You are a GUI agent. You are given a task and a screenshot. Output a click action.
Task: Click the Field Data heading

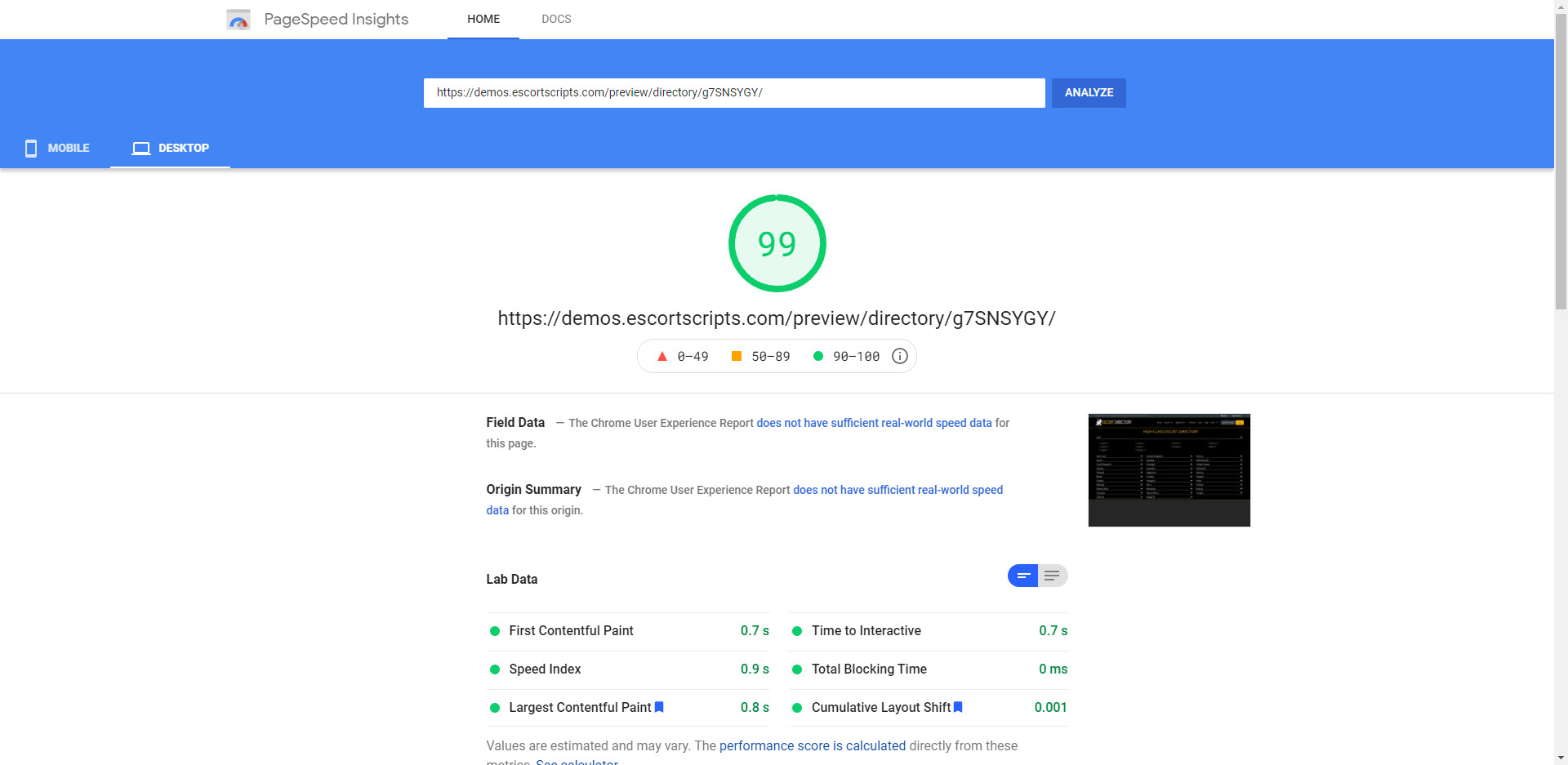(x=515, y=422)
